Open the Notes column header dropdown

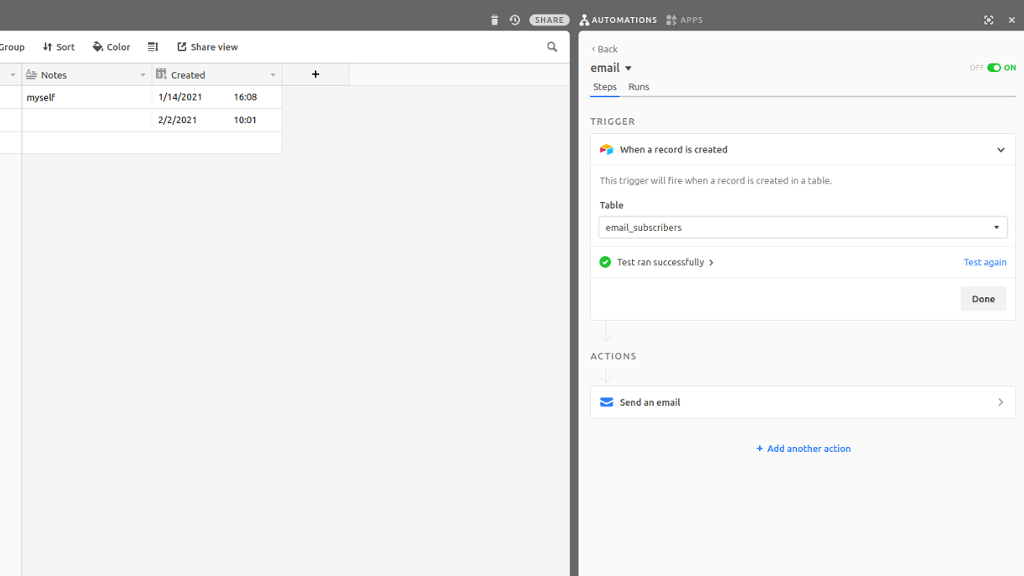pyautogui.click(x=142, y=74)
